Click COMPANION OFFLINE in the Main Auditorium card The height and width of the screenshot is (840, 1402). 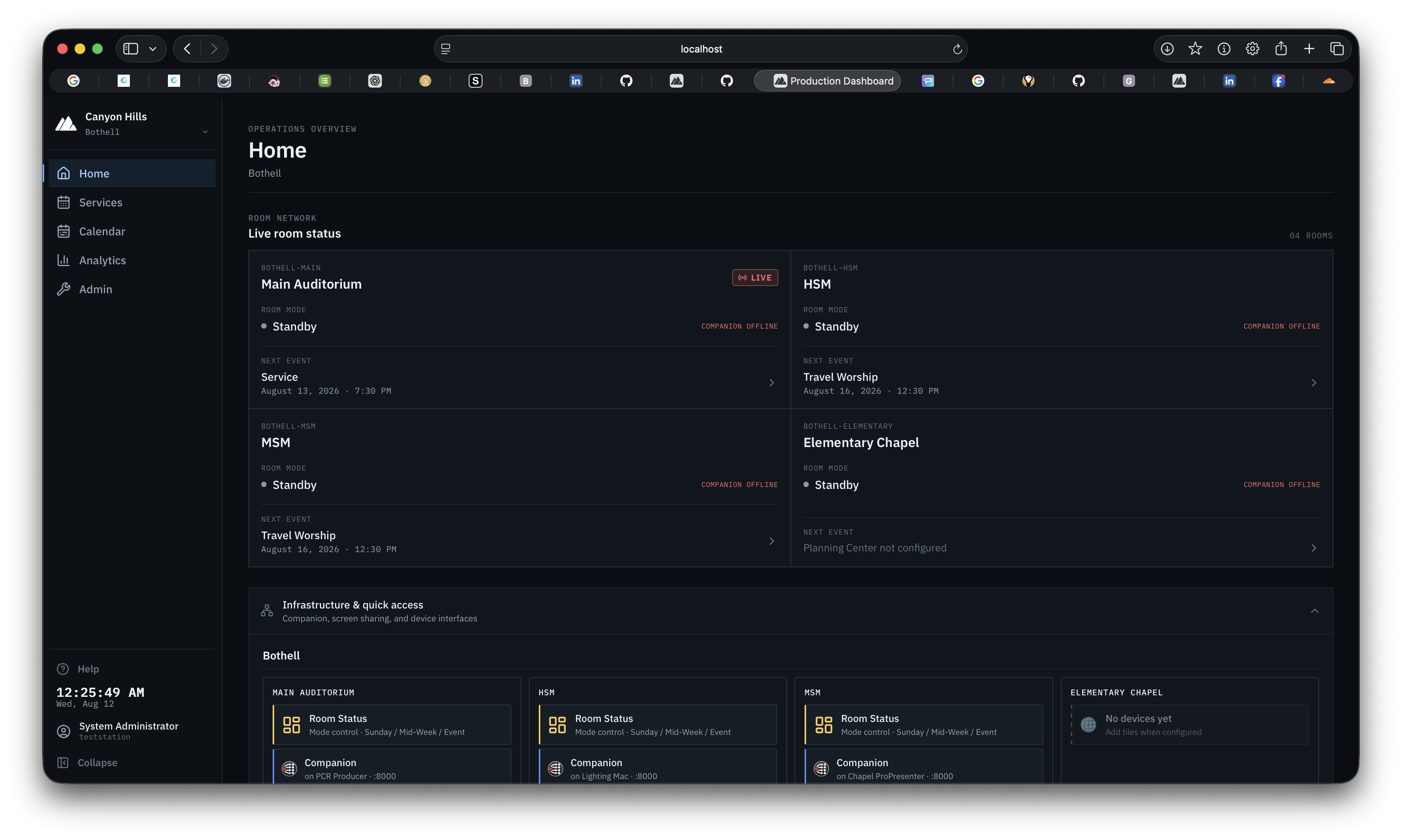click(x=739, y=326)
